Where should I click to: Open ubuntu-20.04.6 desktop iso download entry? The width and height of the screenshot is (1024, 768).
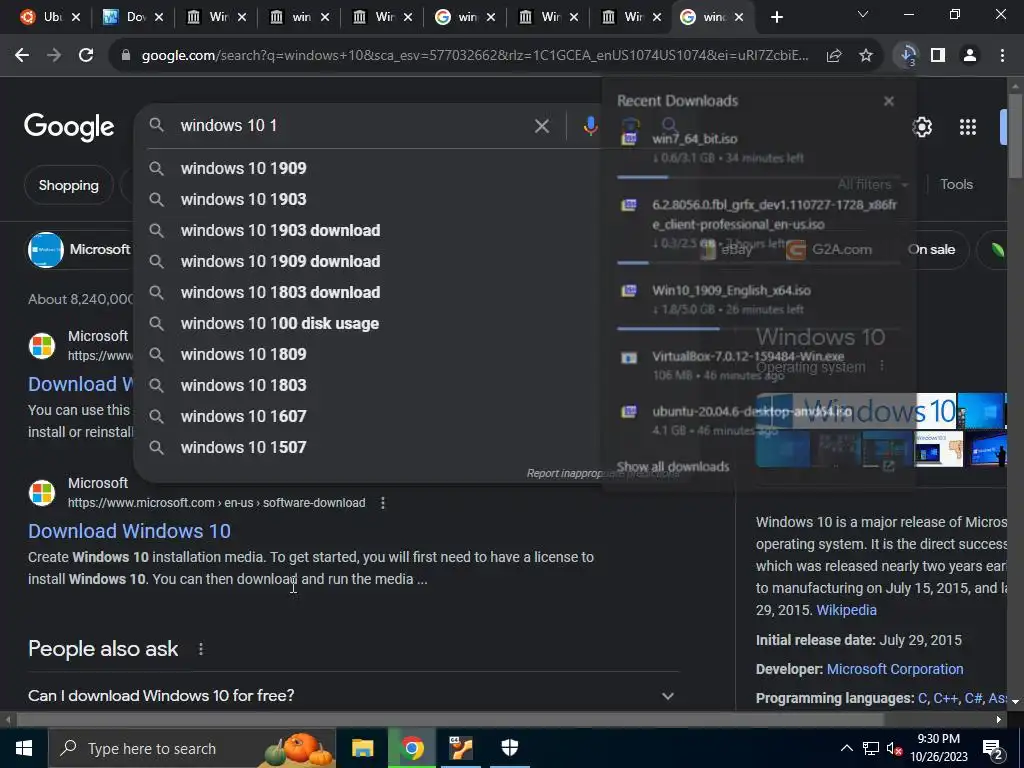pyautogui.click(x=758, y=421)
